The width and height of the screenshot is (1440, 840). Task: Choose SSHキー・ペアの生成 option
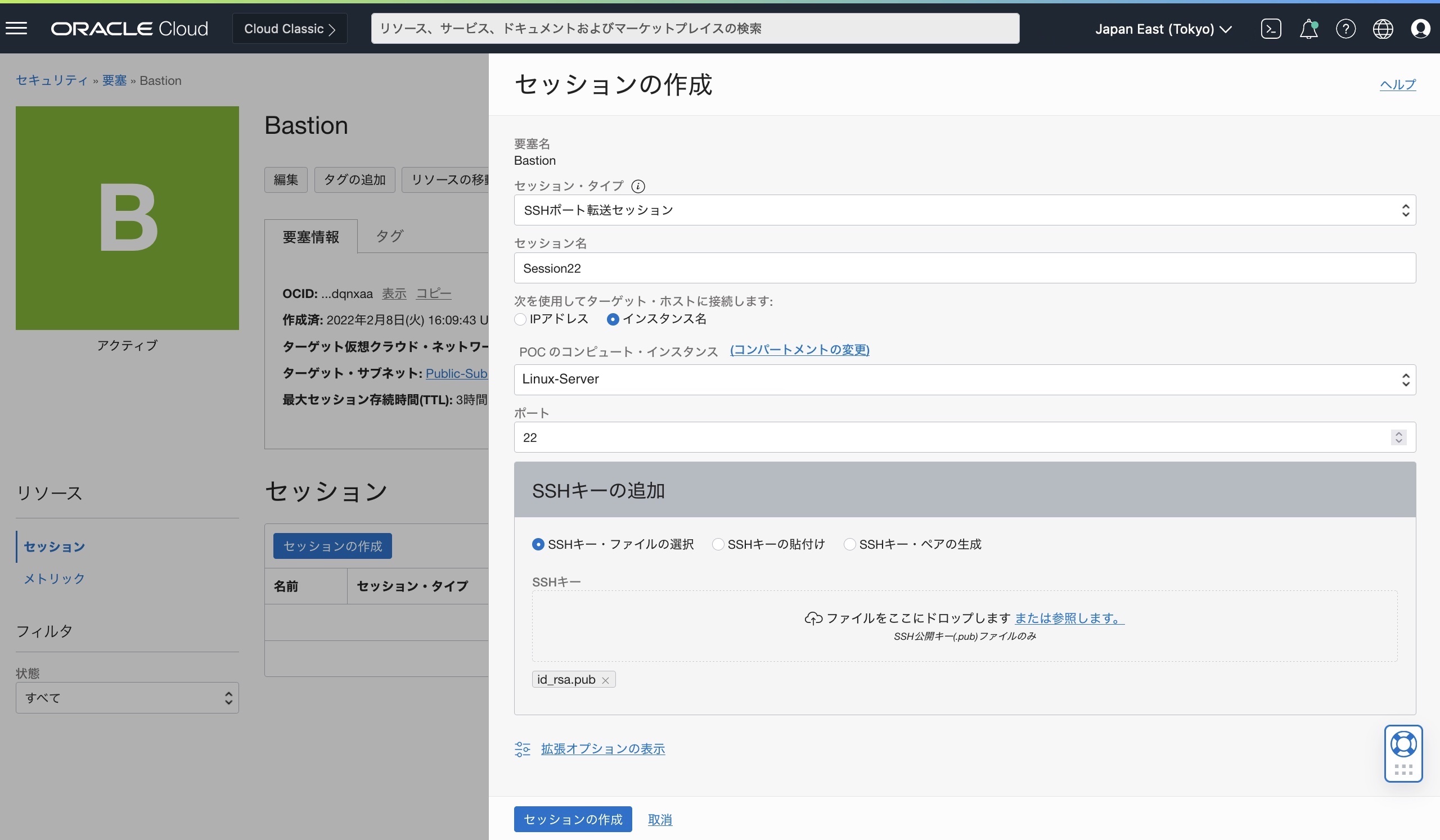click(850, 544)
